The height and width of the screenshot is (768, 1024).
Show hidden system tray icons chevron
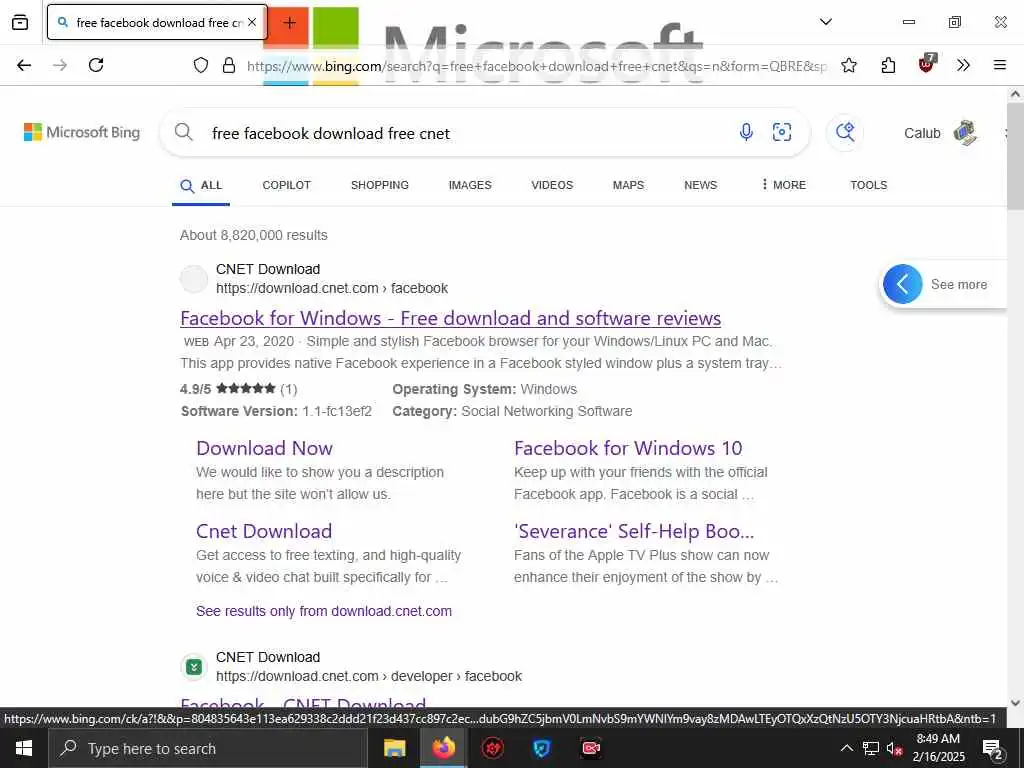pyautogui.click(x=846, y=748)
